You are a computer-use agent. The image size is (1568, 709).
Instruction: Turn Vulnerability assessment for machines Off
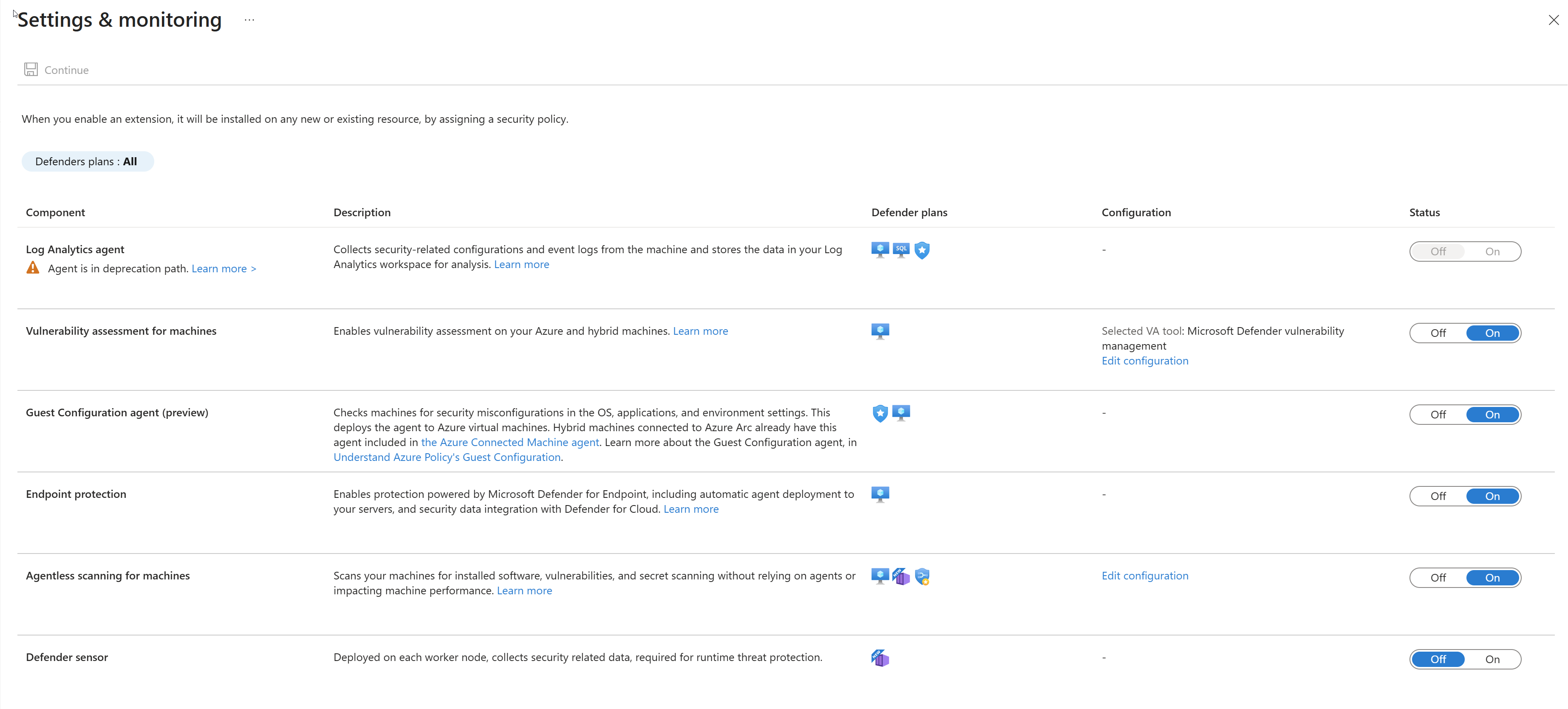tap(1438, 333)
